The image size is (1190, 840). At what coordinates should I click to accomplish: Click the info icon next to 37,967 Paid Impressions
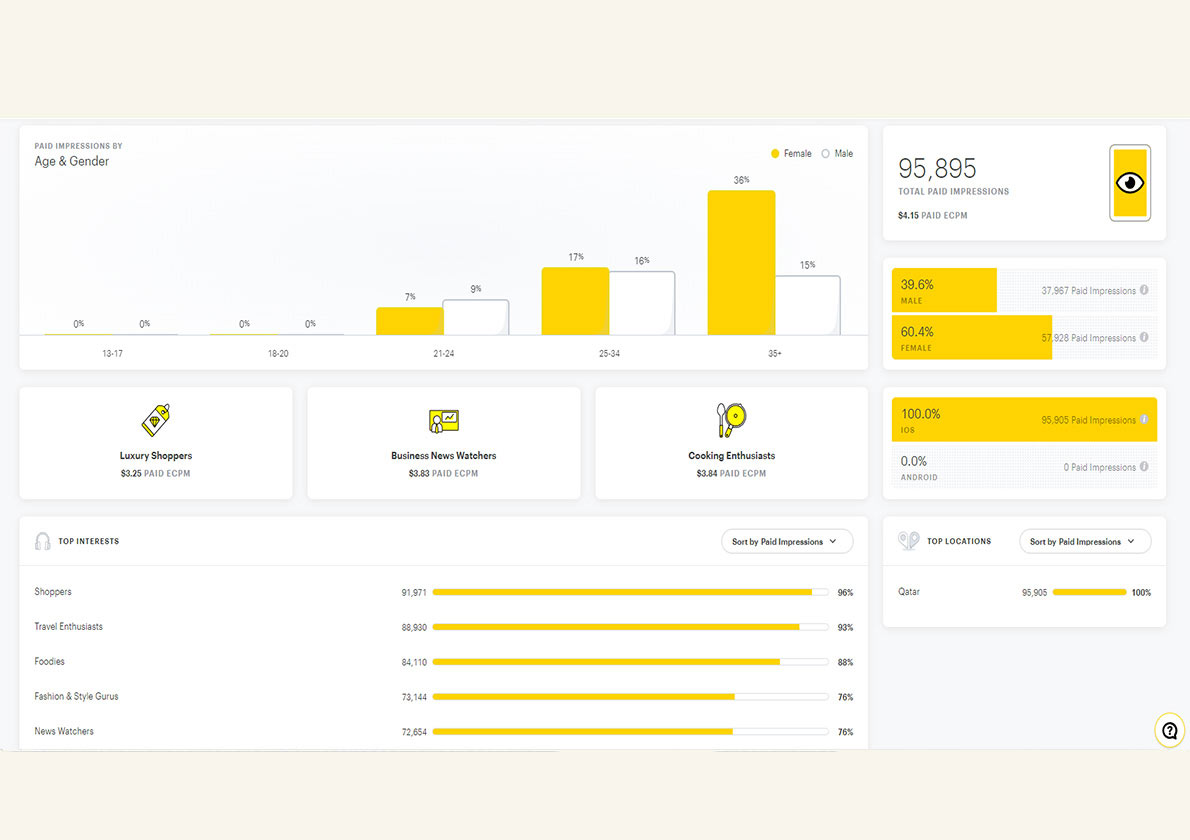pyautogui.click(x=1143, y=290)
